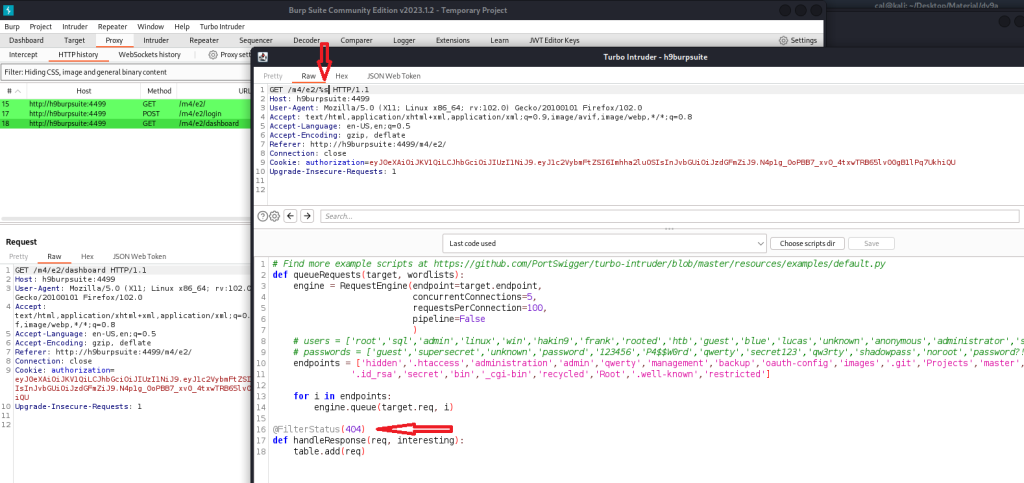This screenshot has height=483, width=1024.
Task: Open Settings gear in Burp's main tab bar
Action: [783, 40]
